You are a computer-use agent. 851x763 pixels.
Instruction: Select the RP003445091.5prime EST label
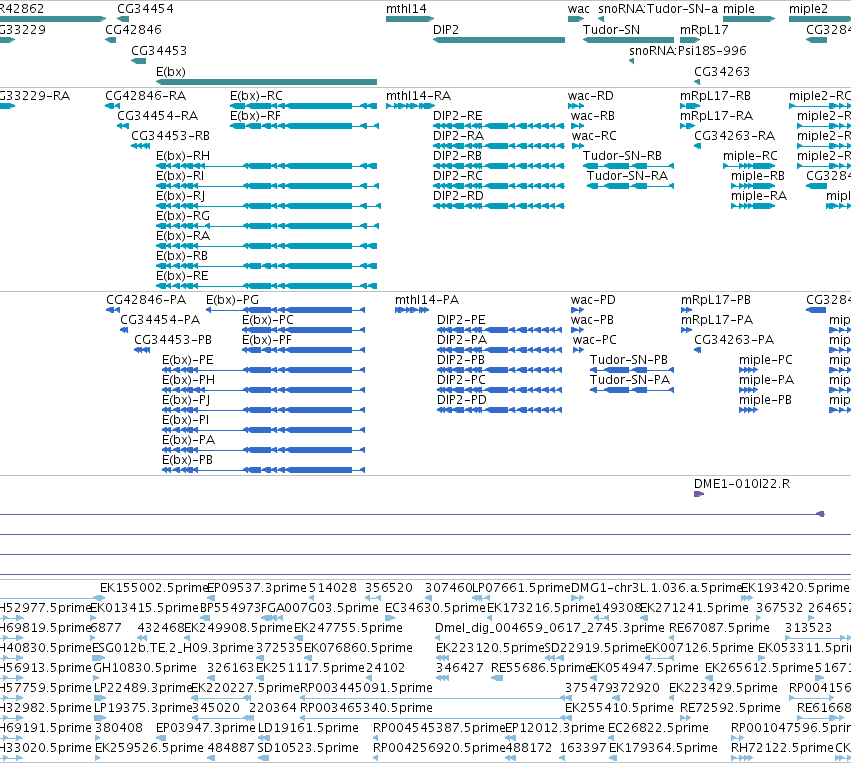[366, 688]
